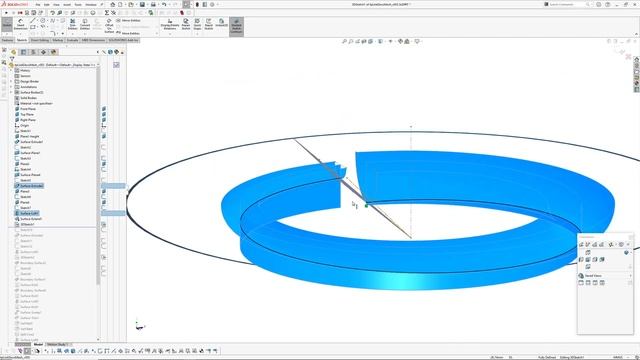Click the Mirror Entities tool

pos(128,20)
